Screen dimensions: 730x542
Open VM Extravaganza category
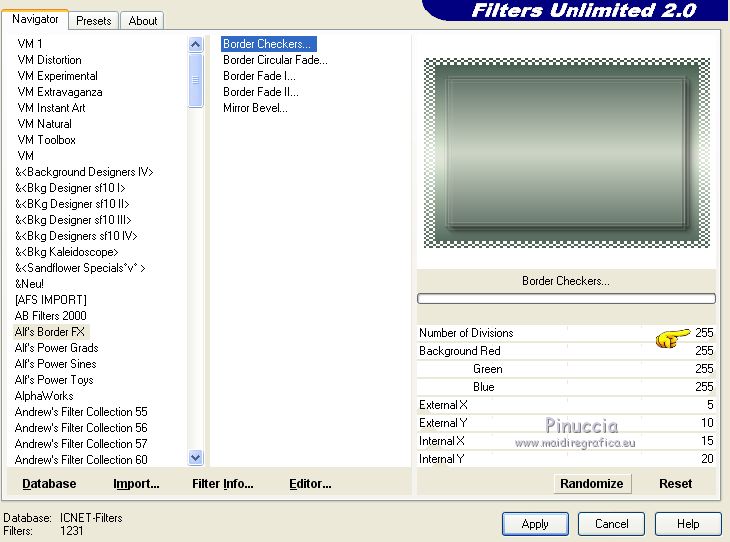coord(60,92)
